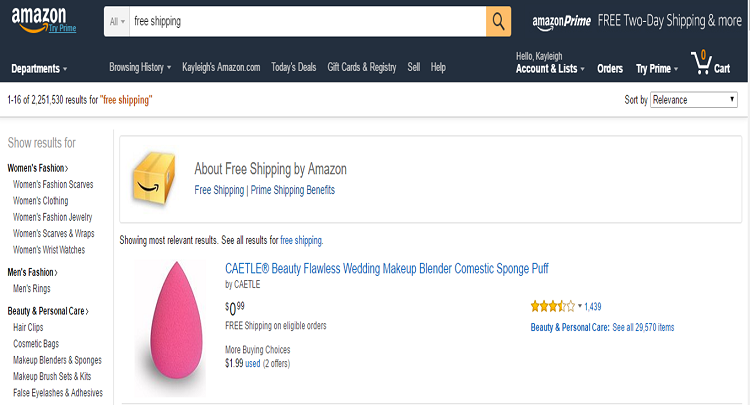Select Women's Fashion Scarves category
Screen dimensions: 750x405
pos(53,185)
